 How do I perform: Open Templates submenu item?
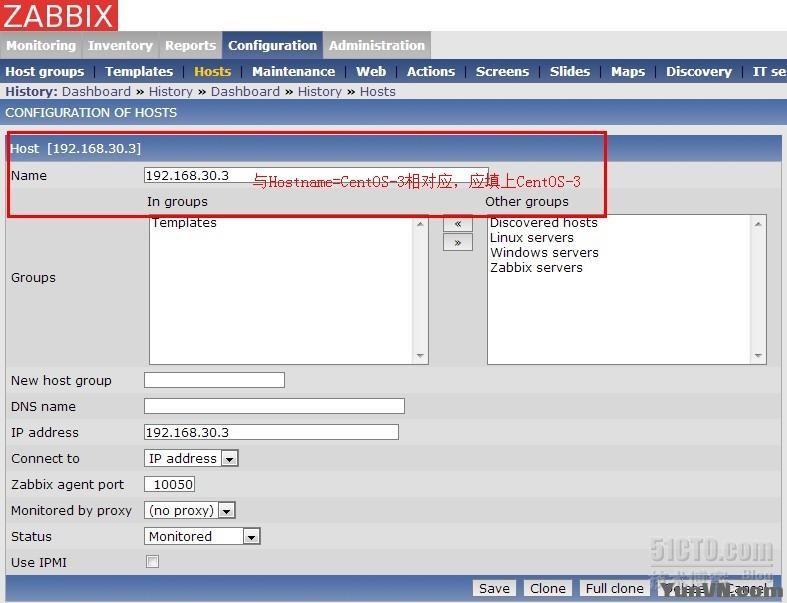point(139,71)
